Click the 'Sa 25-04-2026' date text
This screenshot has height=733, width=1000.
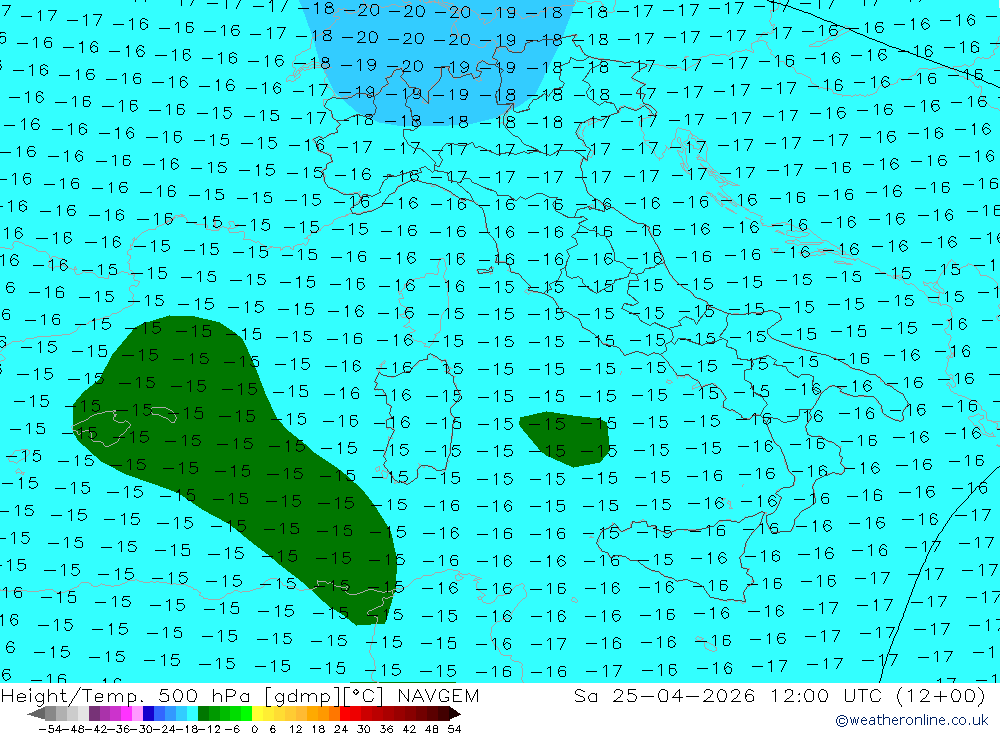point(664,695)
